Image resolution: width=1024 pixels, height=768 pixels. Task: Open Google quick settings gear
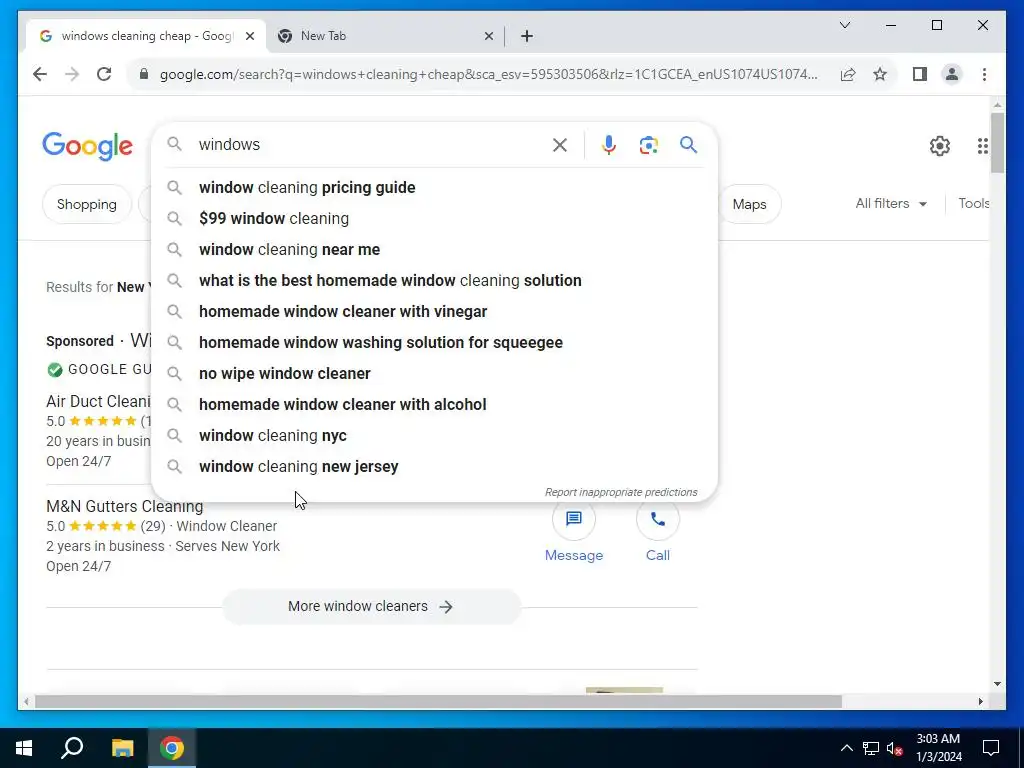point(939,146)
